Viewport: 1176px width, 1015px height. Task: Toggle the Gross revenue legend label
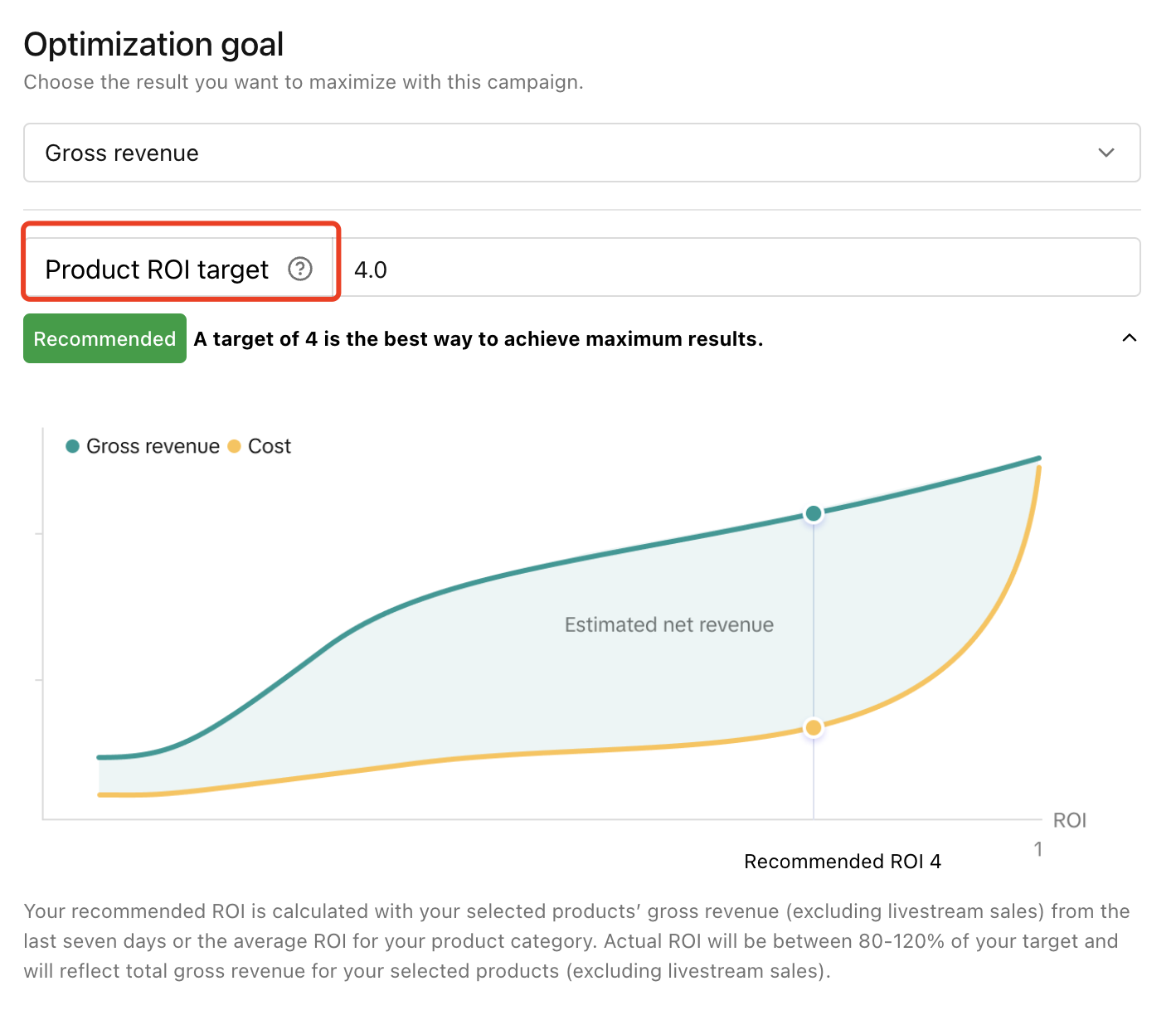(x=153, y=446)
